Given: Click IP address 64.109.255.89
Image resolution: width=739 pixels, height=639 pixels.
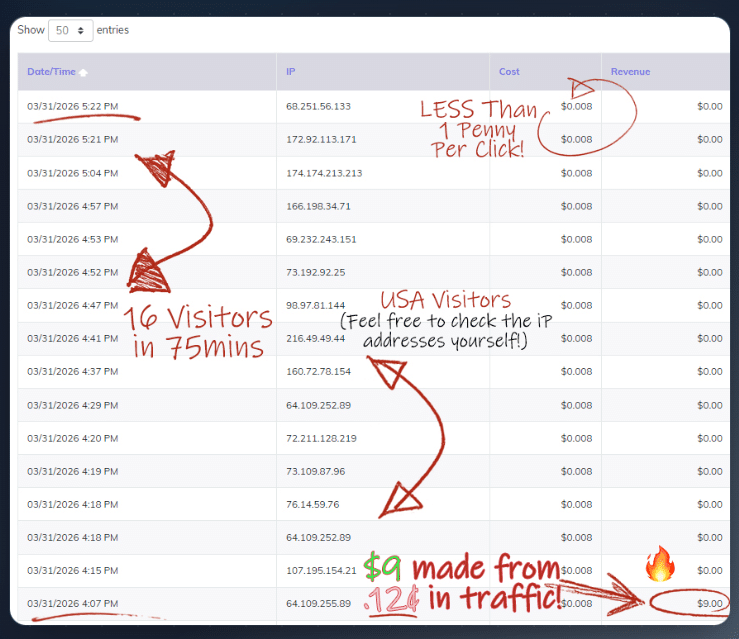Looking at the screenshot, I should coord(318,603).
